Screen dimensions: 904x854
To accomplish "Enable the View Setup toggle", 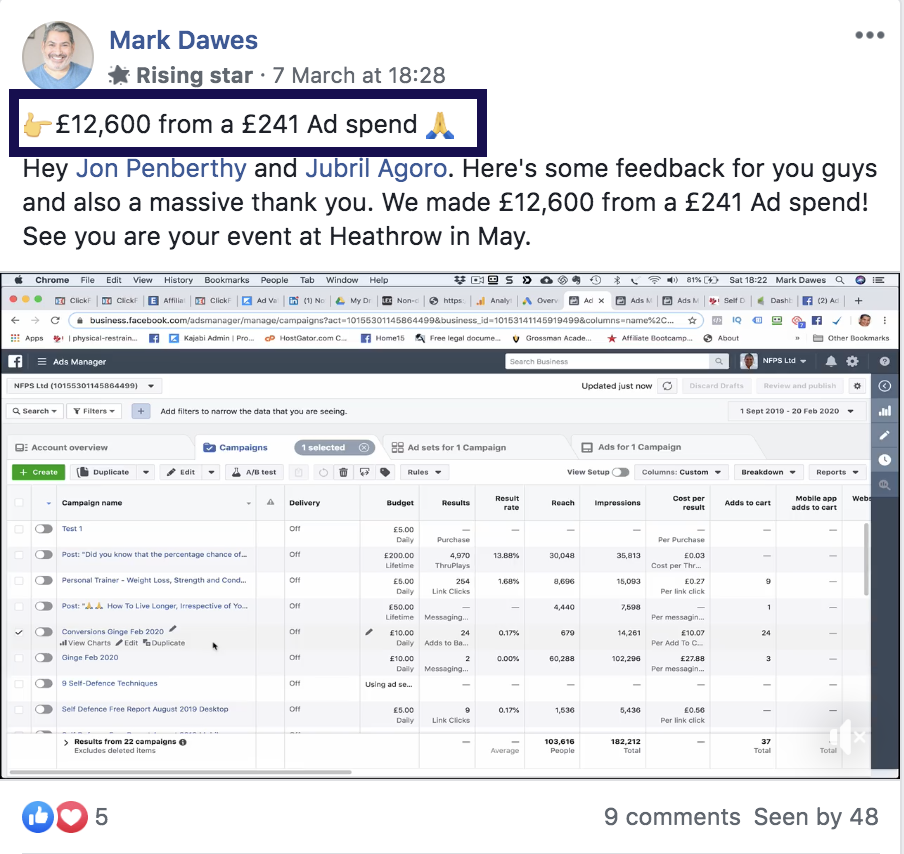I will tap(620, 472).
